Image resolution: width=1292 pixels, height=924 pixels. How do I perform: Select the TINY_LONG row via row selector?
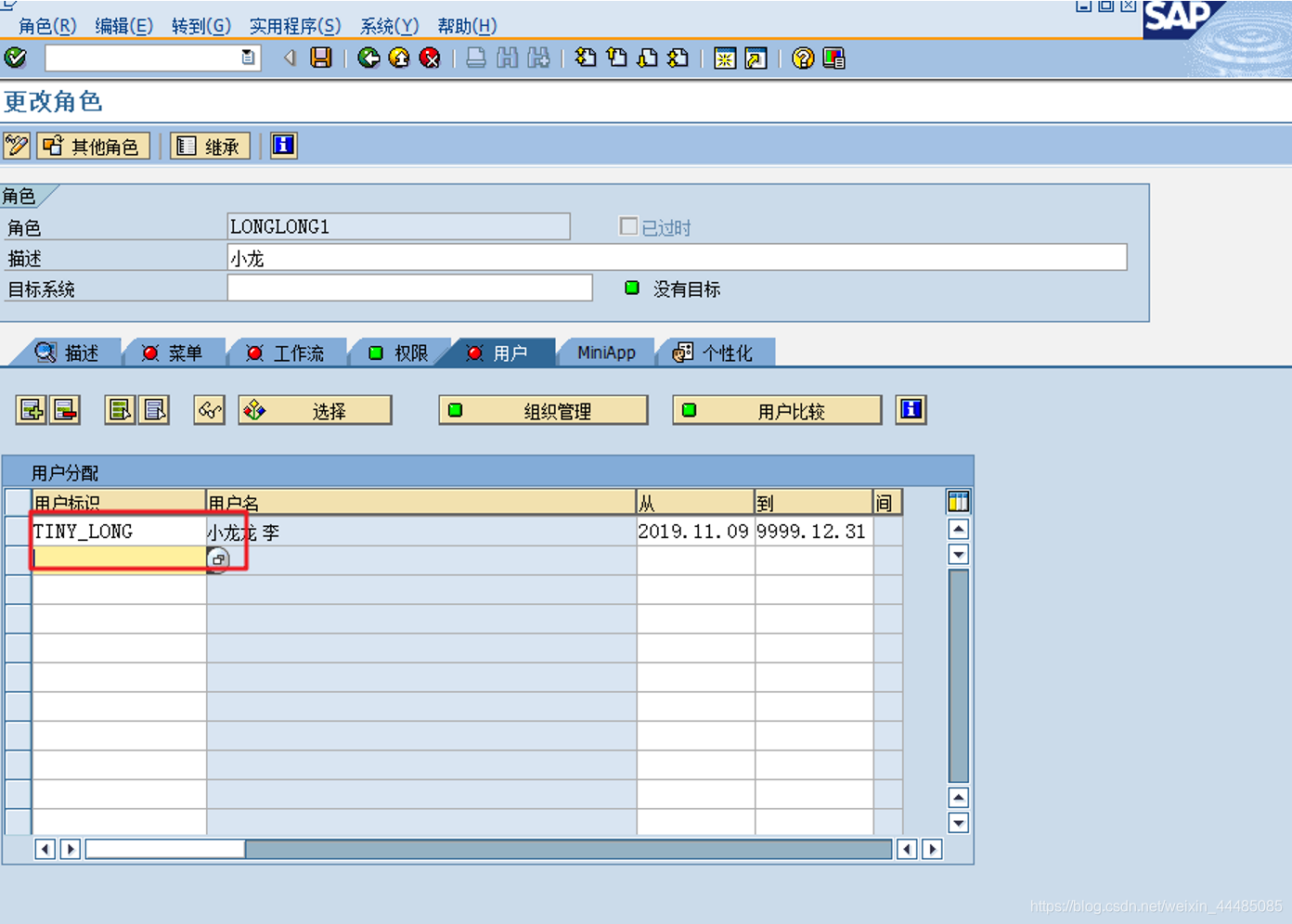(x=18, y=531)
